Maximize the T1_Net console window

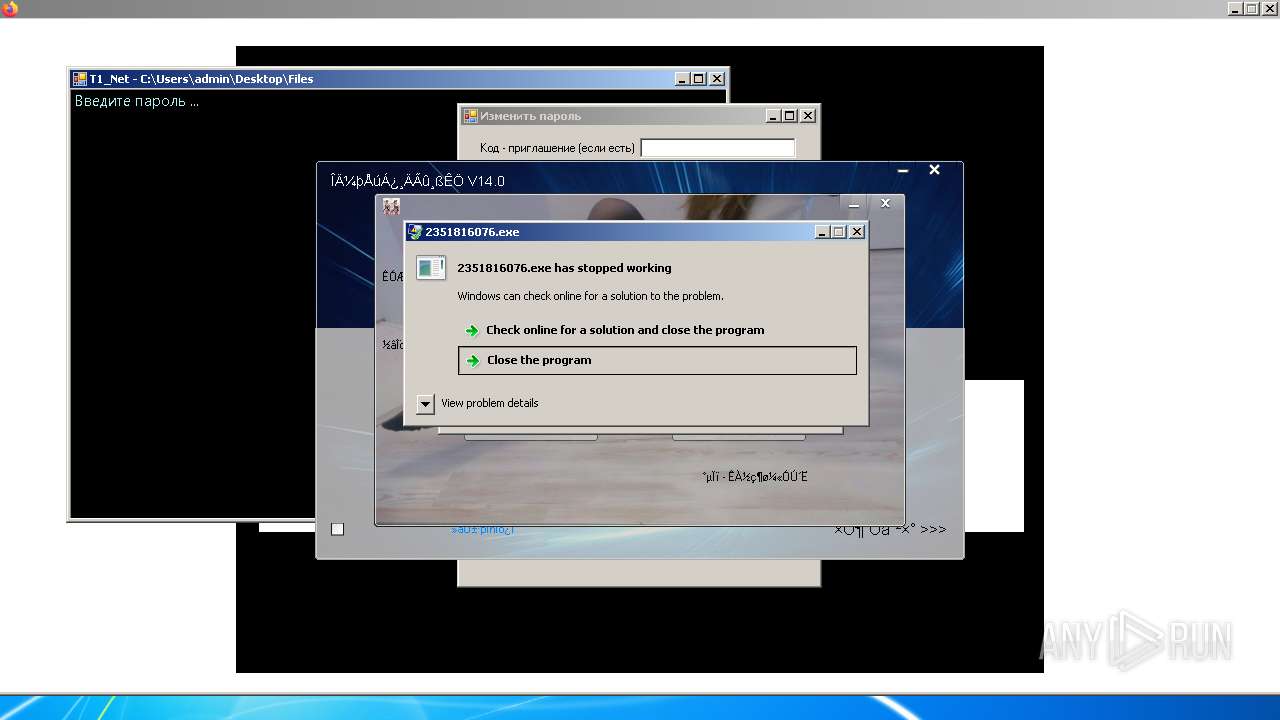coord(699,79)
